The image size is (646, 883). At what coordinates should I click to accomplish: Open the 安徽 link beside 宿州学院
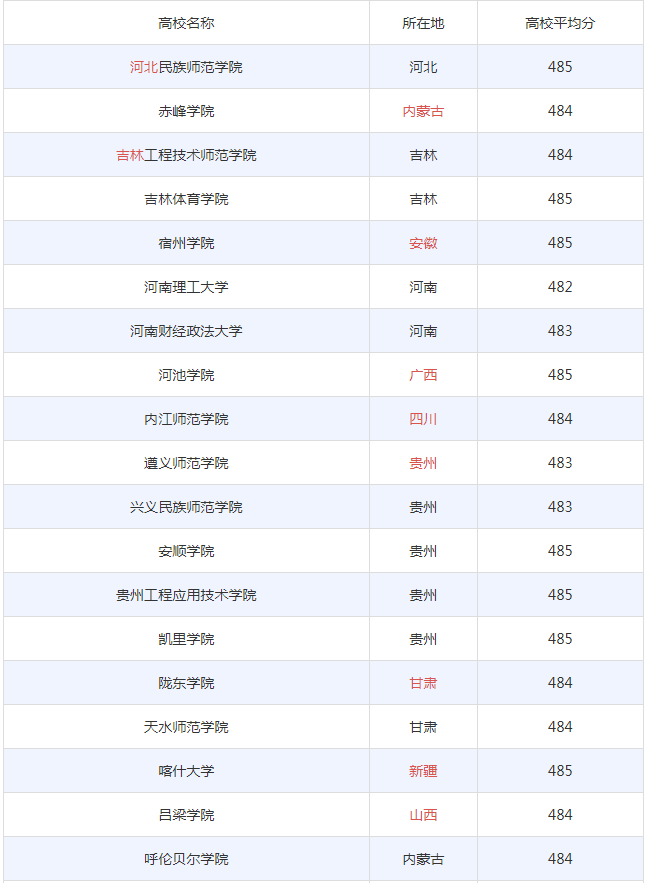pyautogui.click(x=423, y=243)
